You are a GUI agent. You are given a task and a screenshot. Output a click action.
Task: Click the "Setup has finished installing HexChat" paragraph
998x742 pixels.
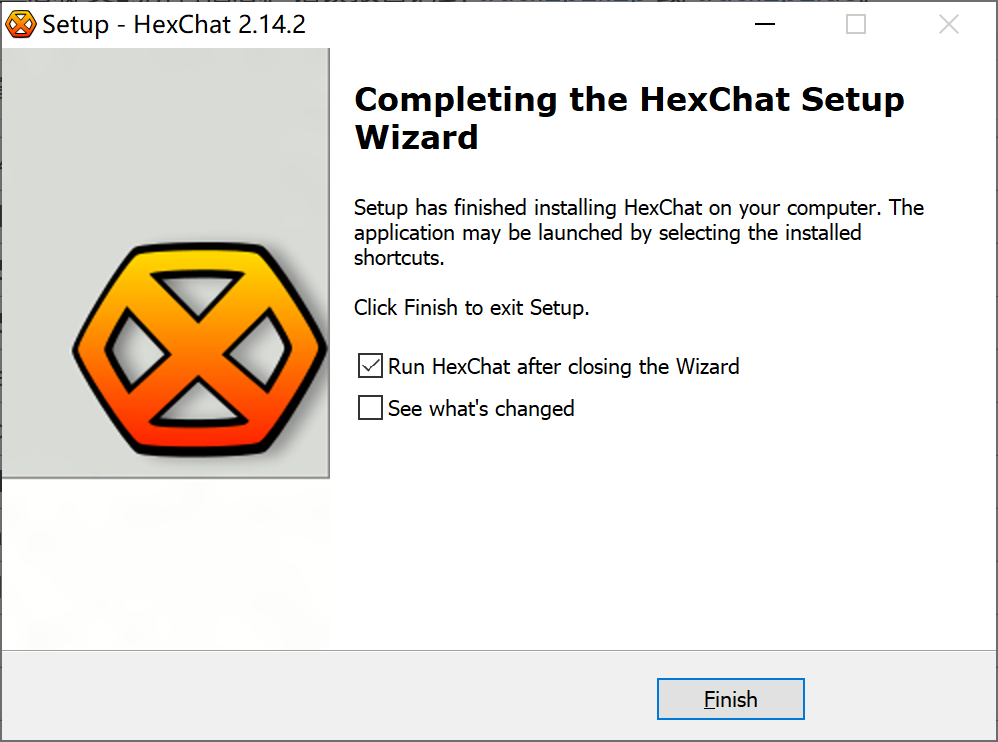[639, 232]
